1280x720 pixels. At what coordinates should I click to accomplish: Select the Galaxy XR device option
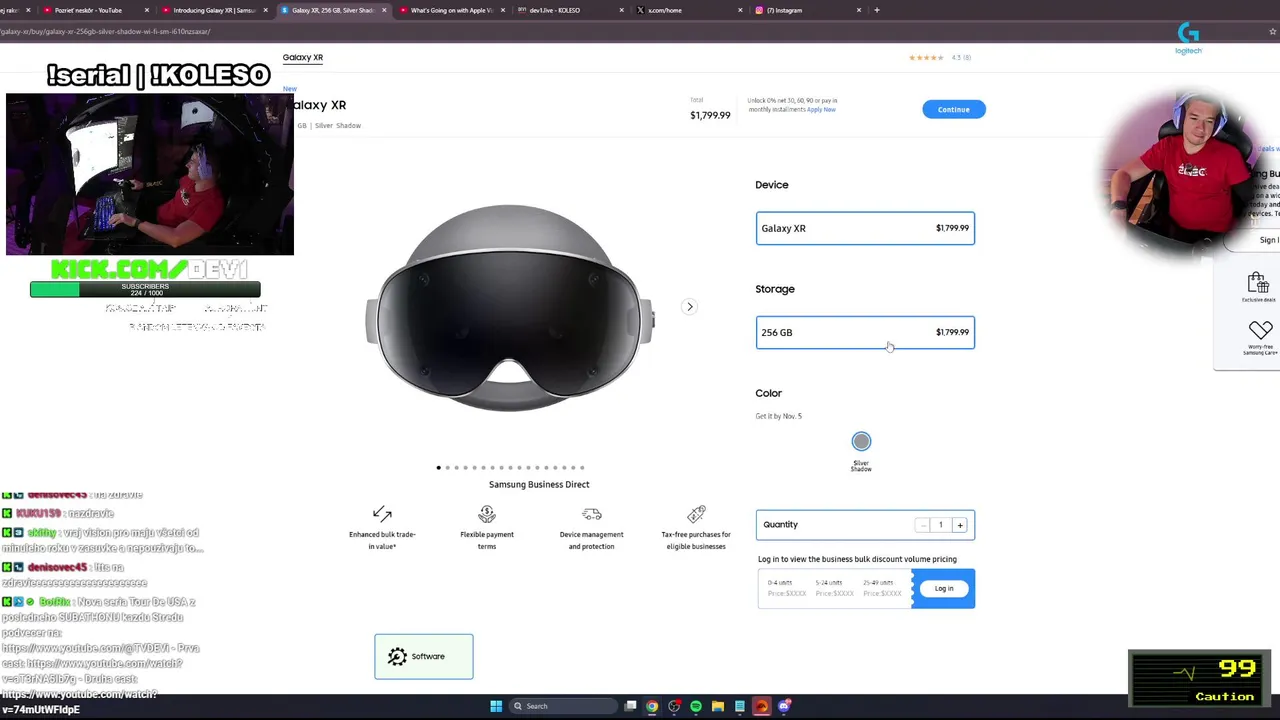[865, 228]
